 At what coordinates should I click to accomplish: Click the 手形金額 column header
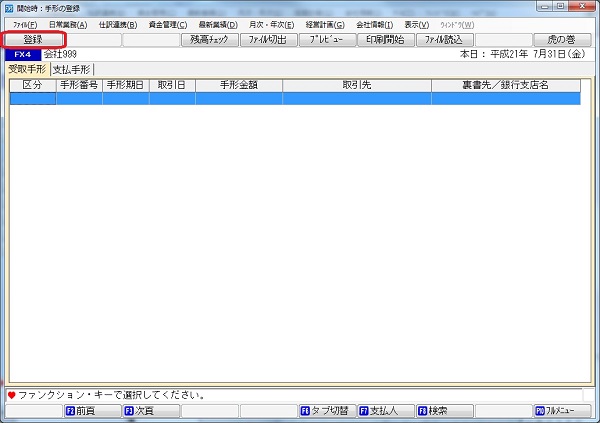point(239,85)
